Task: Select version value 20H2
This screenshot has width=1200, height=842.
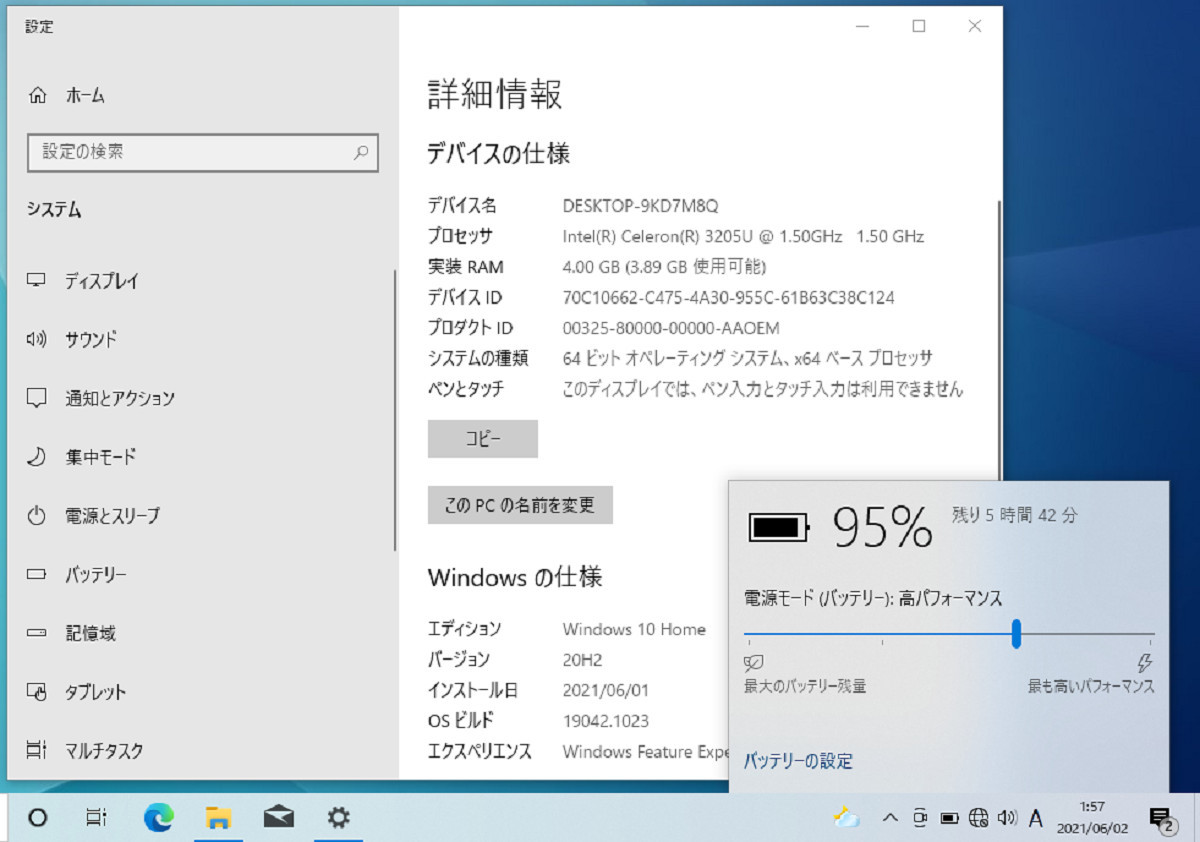Action: [582, 660]
